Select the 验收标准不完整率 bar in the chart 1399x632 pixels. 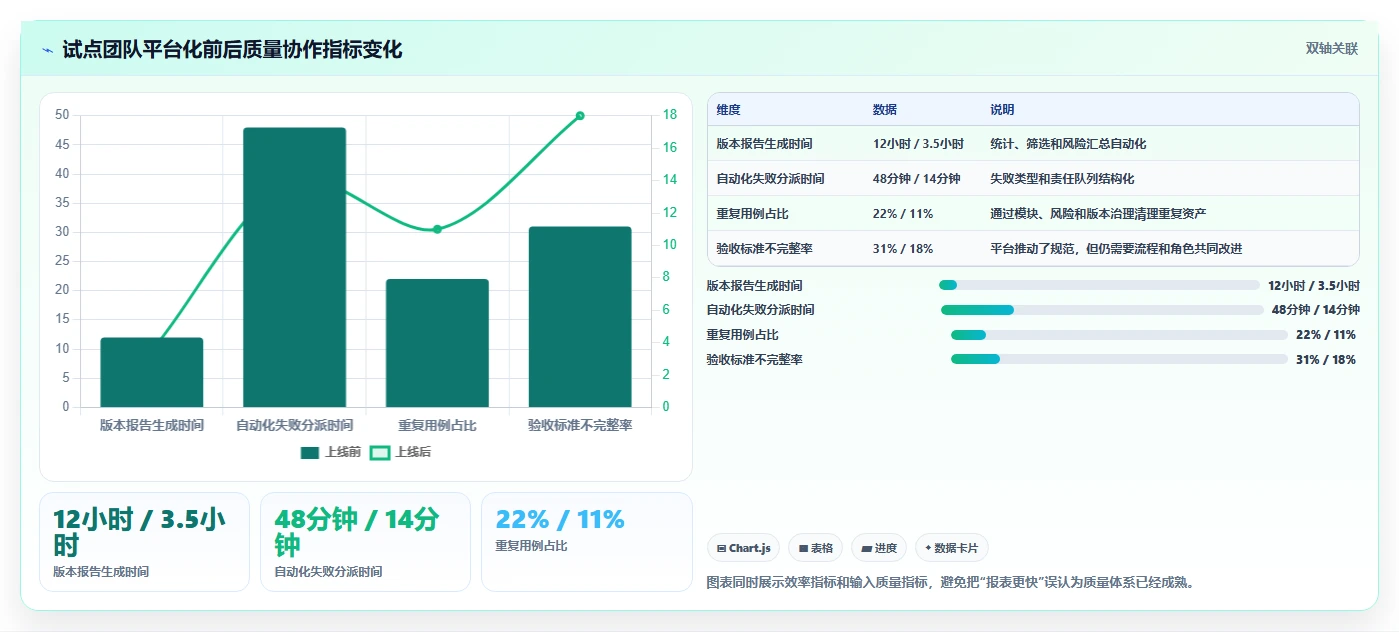point(580,317)
